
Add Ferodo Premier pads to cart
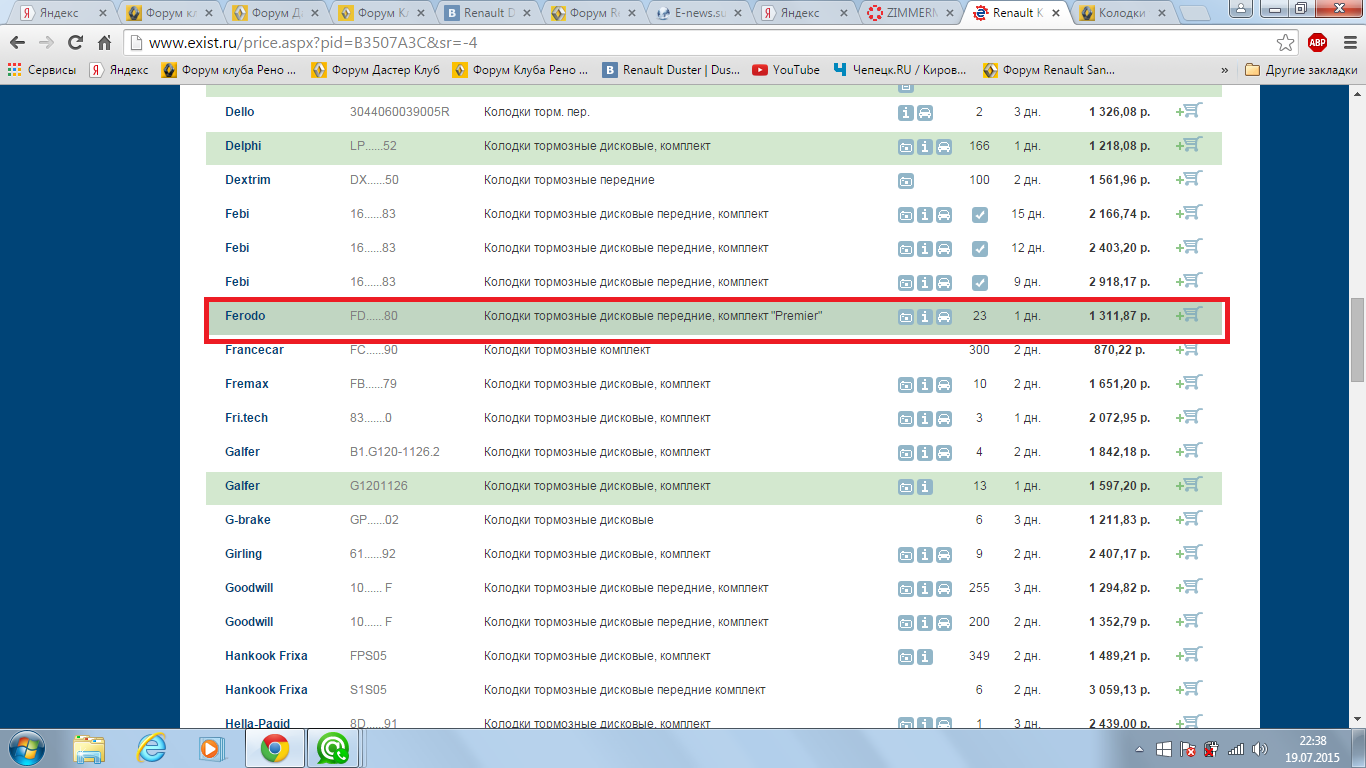click(1189, 315)
